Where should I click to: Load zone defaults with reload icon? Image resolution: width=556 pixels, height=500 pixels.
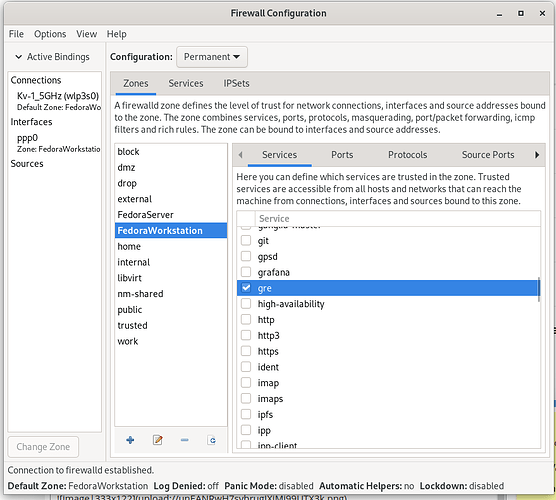(212, 440)
